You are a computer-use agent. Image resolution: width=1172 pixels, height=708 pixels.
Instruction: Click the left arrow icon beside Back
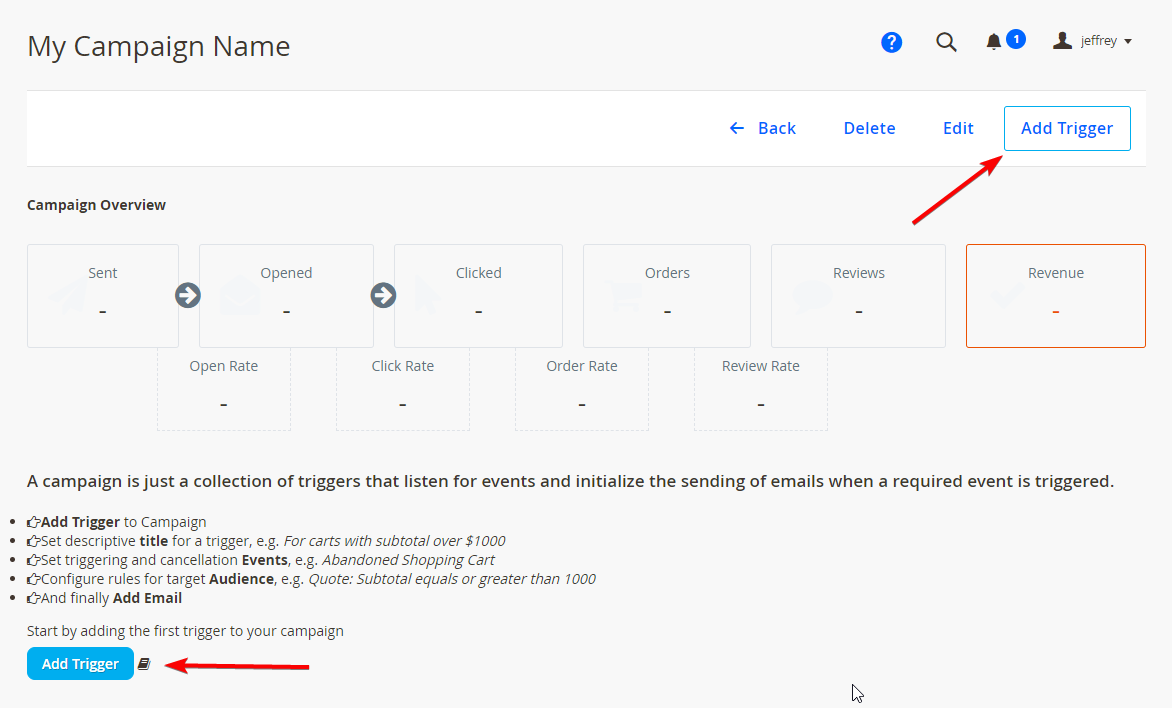click(x=737, y=128)
